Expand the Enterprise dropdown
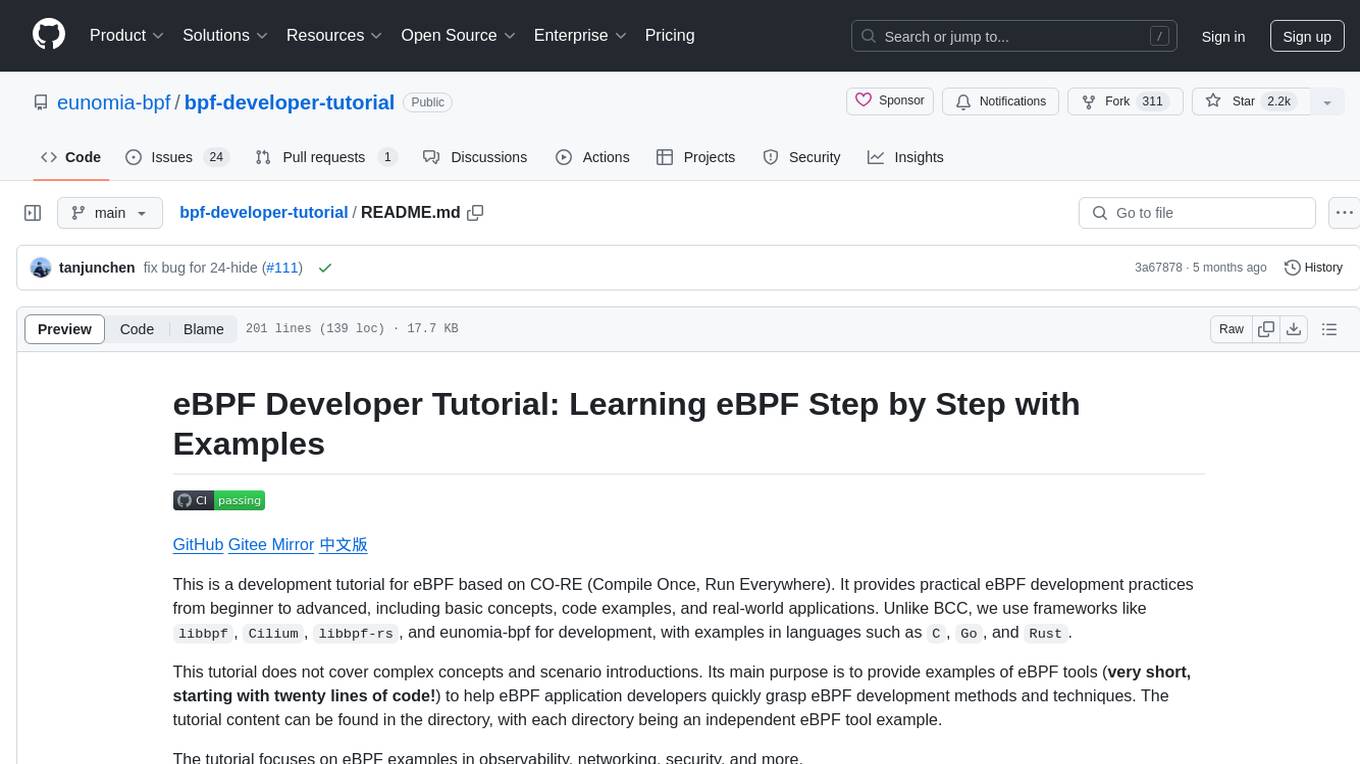This screenshot has width=1360, height=764. (580, 35)
